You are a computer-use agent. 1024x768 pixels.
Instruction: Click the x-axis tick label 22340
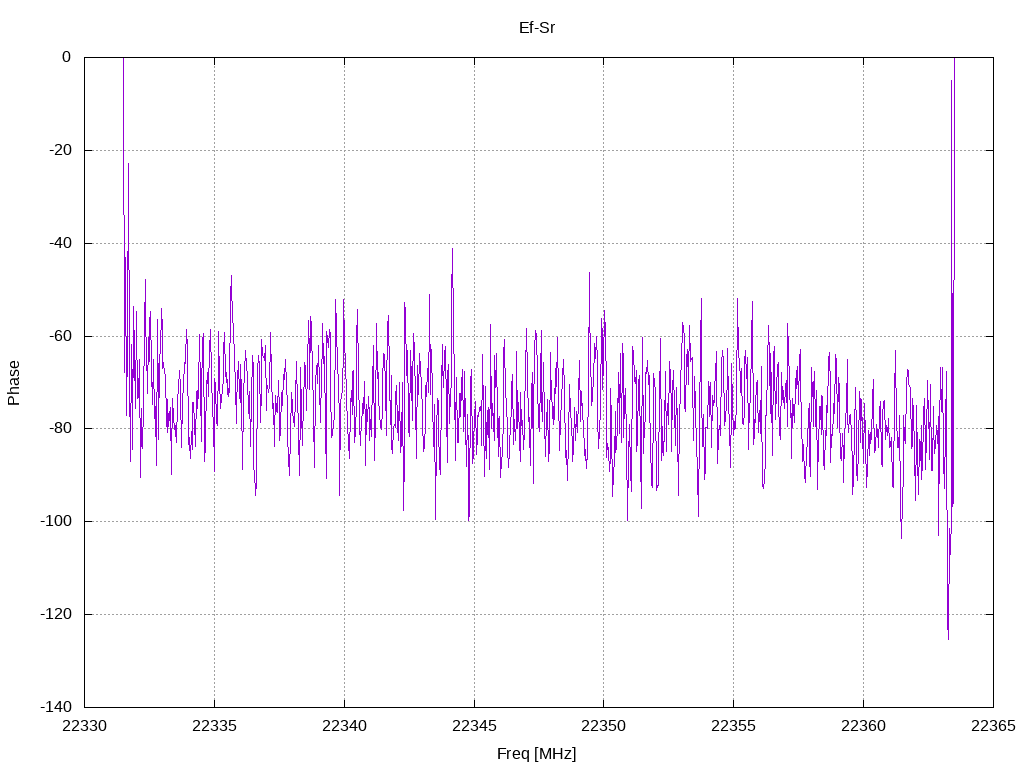tap(344, 726)
